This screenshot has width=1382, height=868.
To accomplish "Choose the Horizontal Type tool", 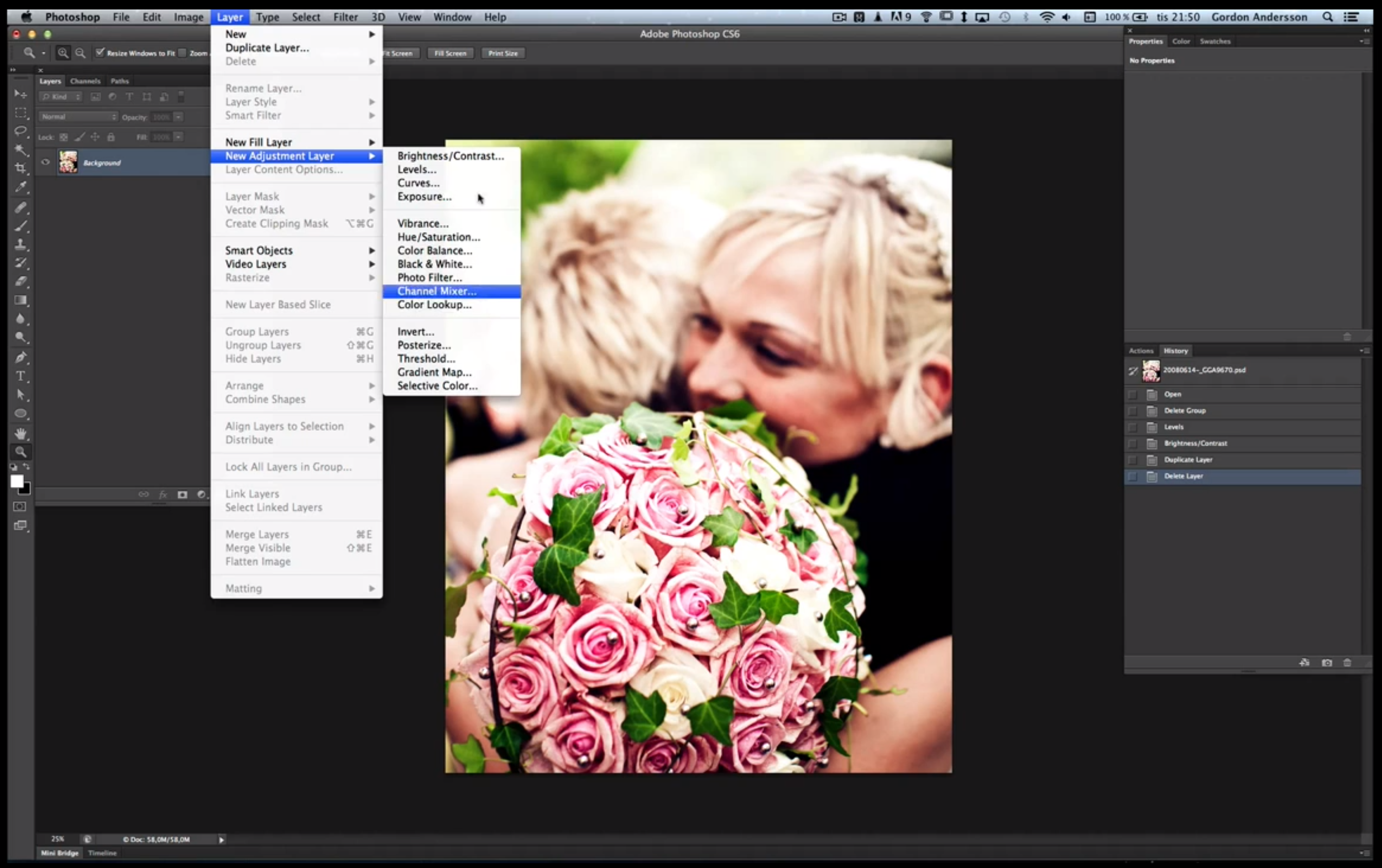I will [21, 376].
